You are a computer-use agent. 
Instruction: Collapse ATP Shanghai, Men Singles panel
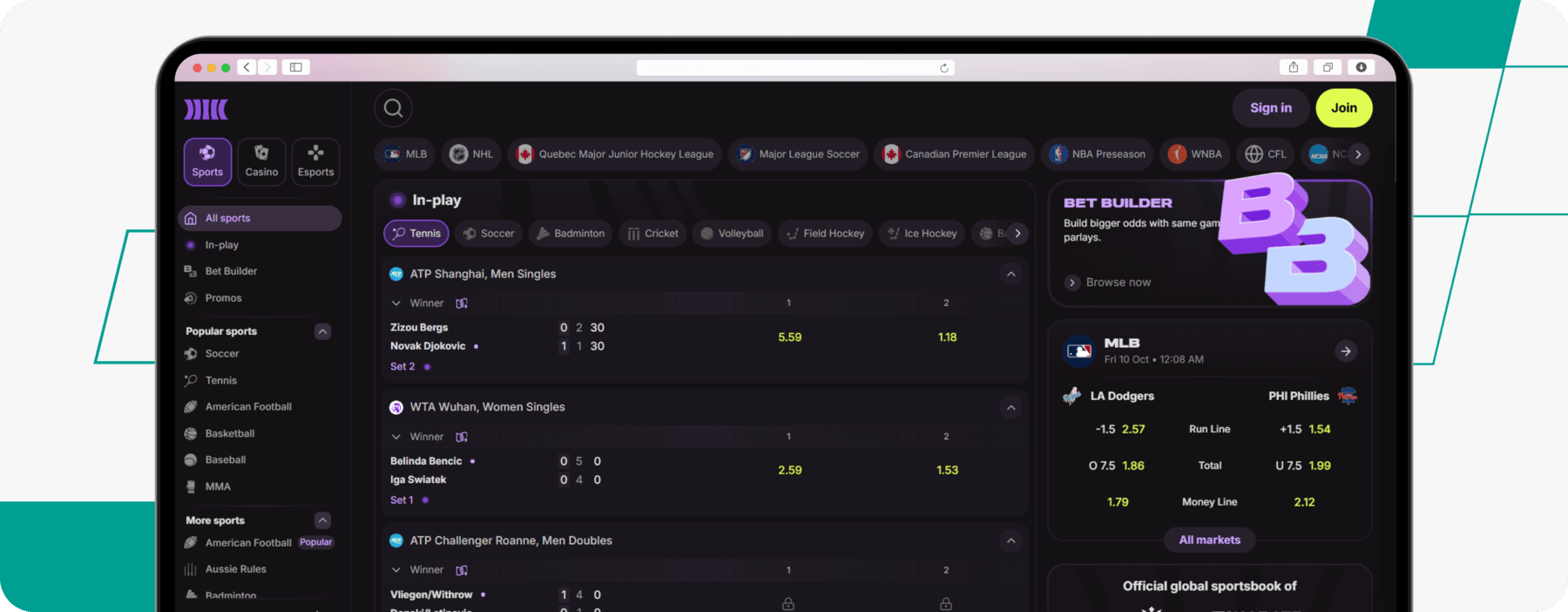1010,274
